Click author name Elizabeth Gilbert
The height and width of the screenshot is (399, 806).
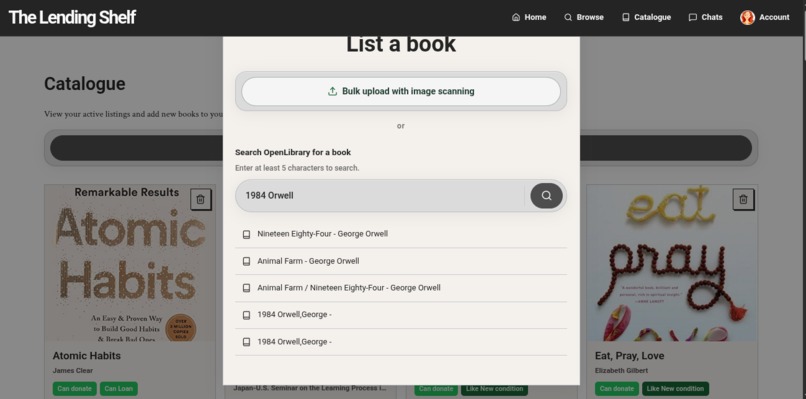(621, 371)
